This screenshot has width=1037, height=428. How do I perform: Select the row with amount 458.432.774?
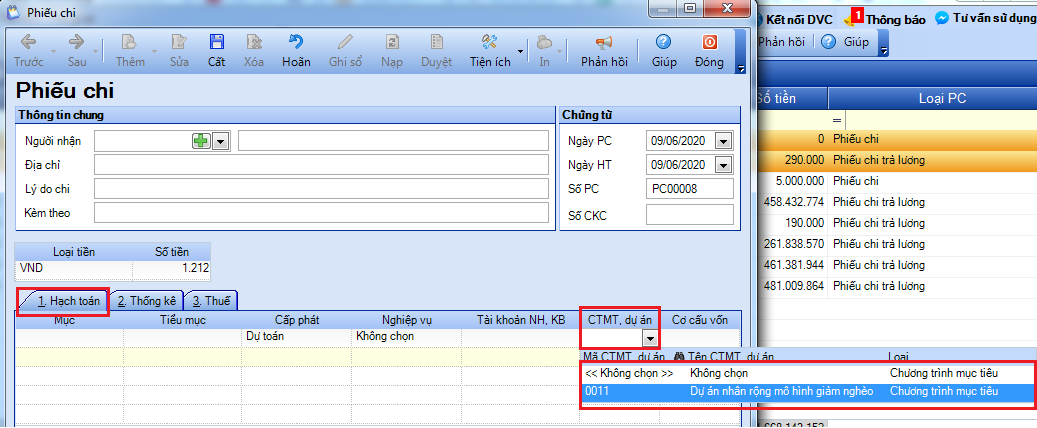click(896, 202)
